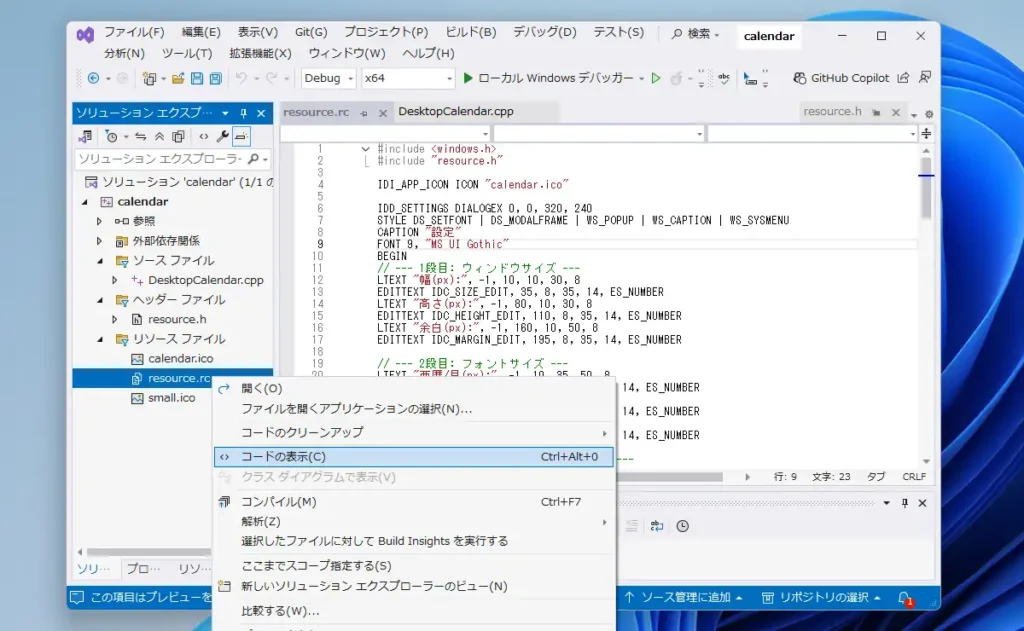Click リポジトリの選択 in status bar
The height and width of the screenshot is (631, 1024).
821,598
